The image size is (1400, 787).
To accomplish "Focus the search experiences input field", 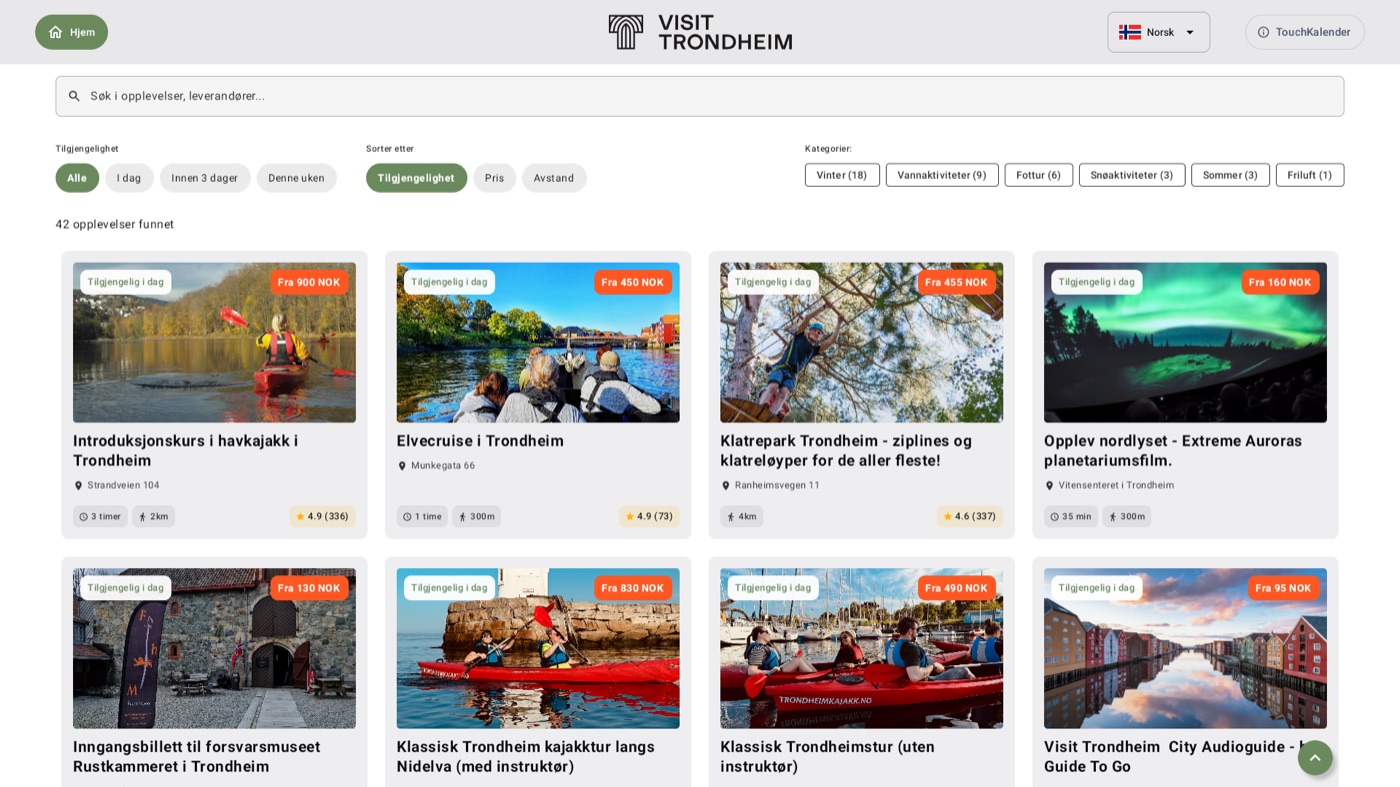I will [700, 96].
